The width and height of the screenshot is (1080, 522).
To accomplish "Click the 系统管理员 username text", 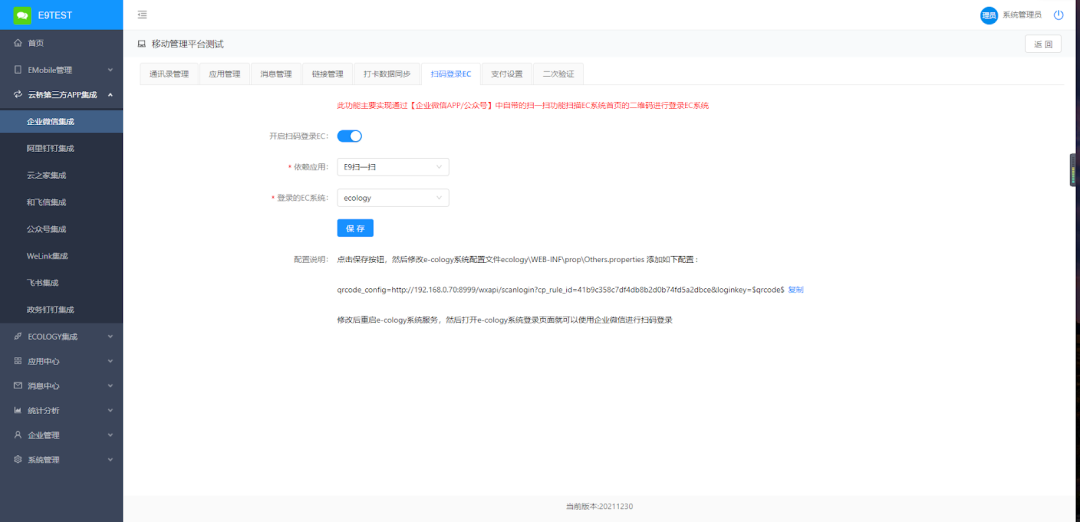I will tap(1022, 14).
